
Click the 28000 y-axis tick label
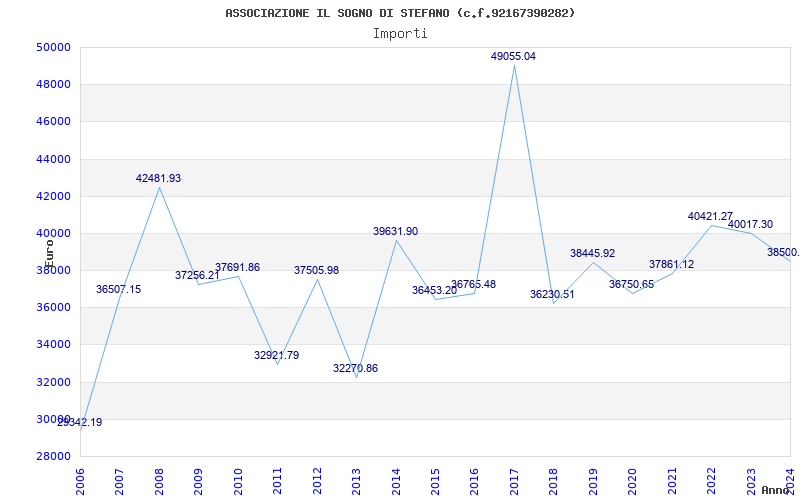tap(54, 457)
